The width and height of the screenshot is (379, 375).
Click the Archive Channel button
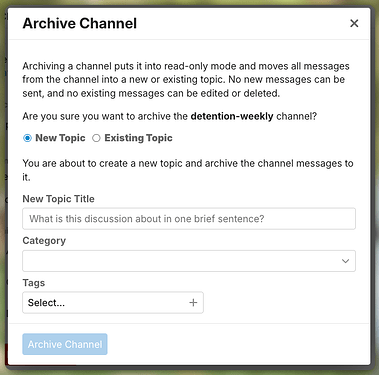pos(65,344)
